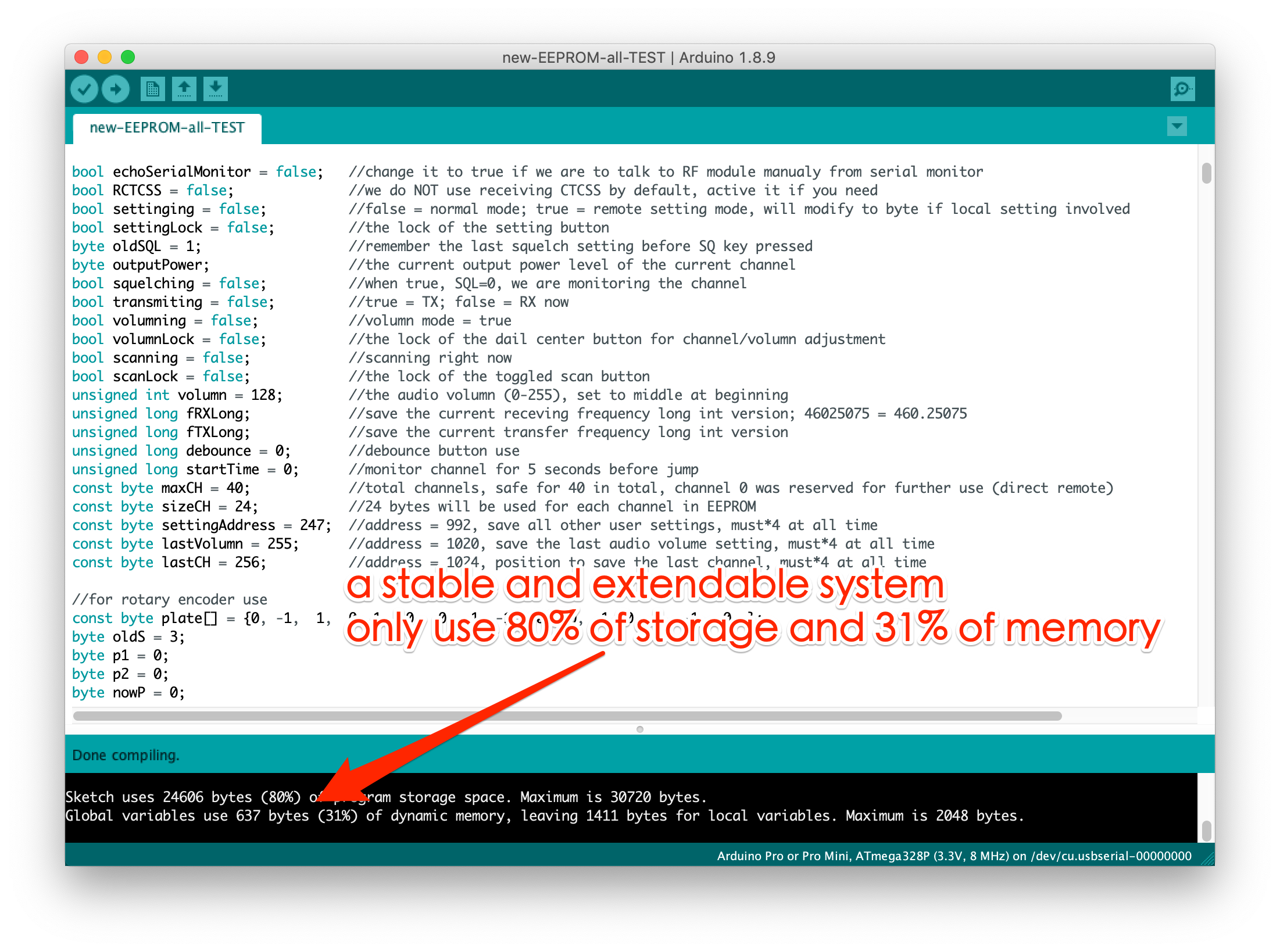Click on the 'Done compiling.' status message
The height and width of the screenshot is (952, 1280).
click(126, 755)
